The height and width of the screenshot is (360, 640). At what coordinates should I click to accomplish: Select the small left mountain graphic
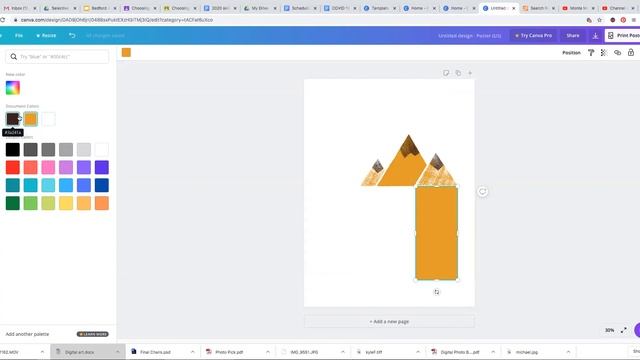pos(373,173)
